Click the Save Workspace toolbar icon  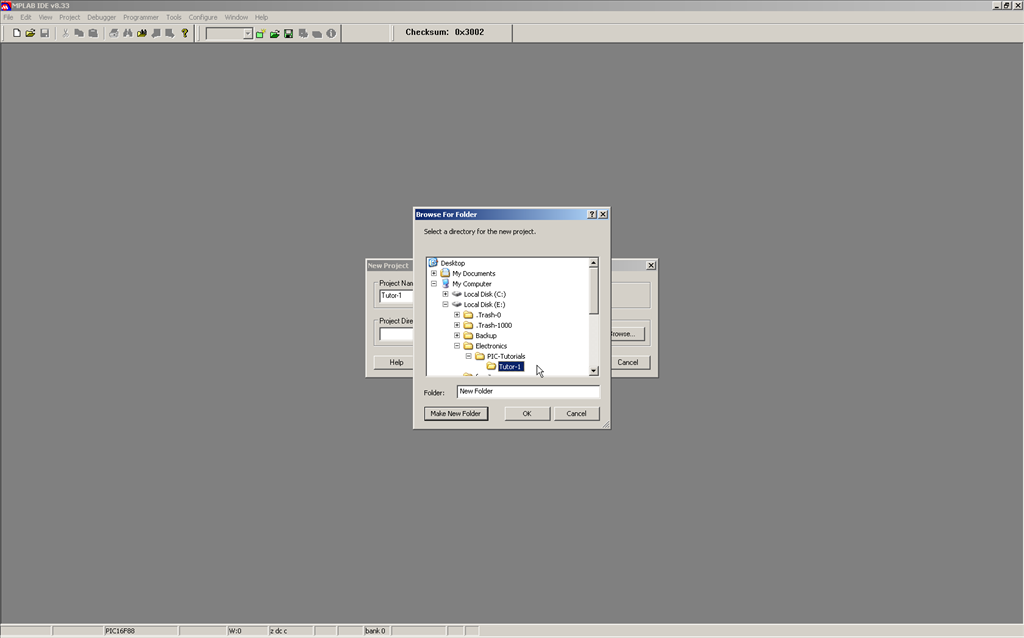[x=288, y=33]
